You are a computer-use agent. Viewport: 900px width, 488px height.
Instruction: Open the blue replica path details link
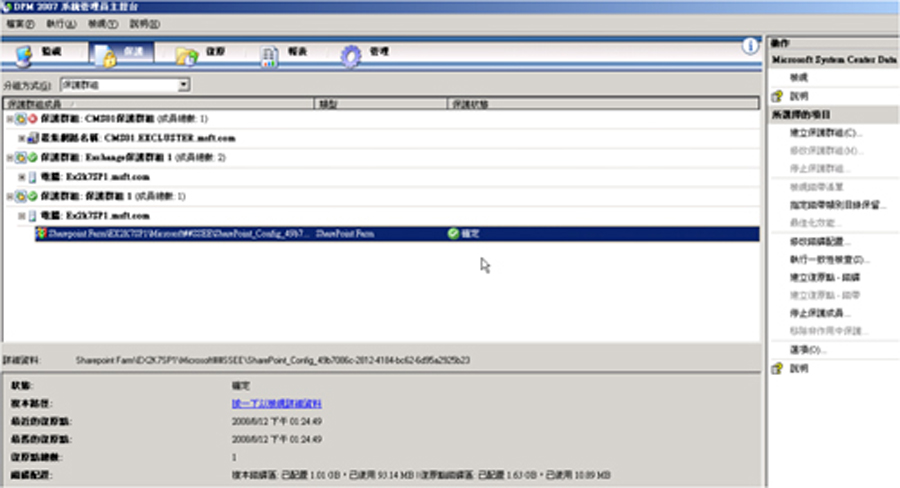click(277, 404)
